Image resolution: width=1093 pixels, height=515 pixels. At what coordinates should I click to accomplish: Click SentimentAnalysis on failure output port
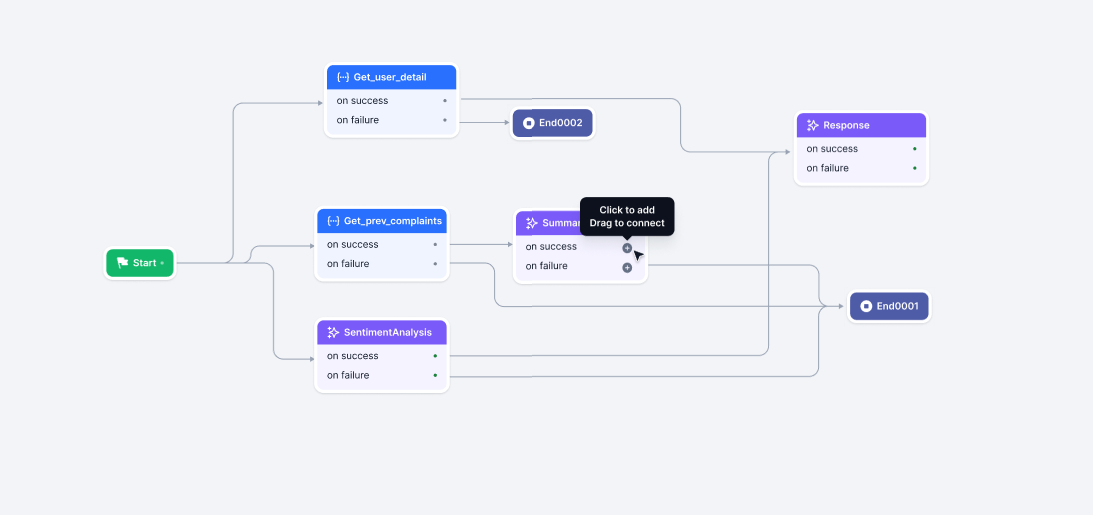pyautogui.click(x=435, y=375)
